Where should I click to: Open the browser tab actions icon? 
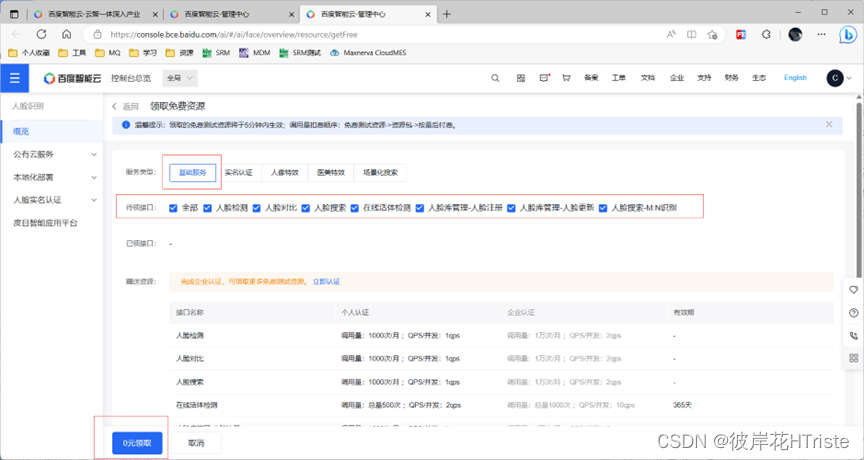(14, 14)
